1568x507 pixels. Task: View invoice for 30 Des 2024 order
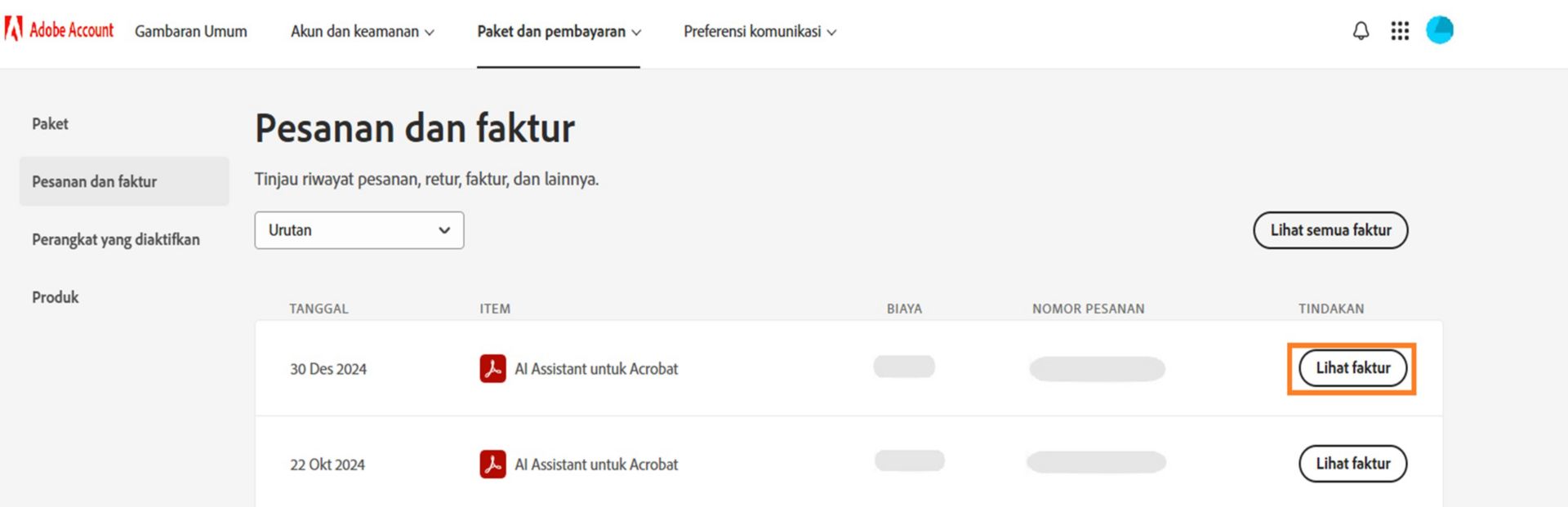1352,368
